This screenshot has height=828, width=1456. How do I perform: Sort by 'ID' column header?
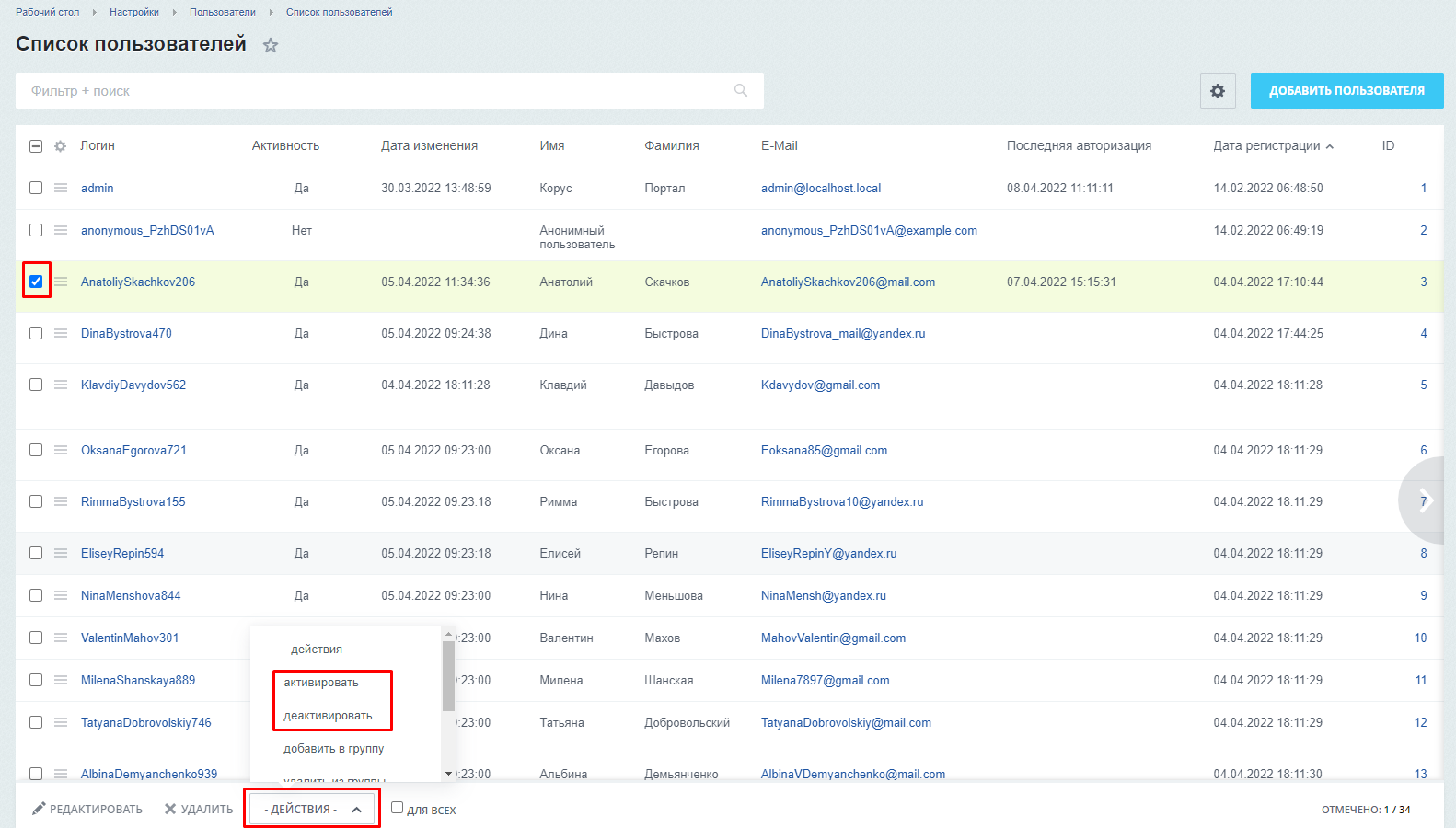pyautogui.click(x=1388, y=145)
